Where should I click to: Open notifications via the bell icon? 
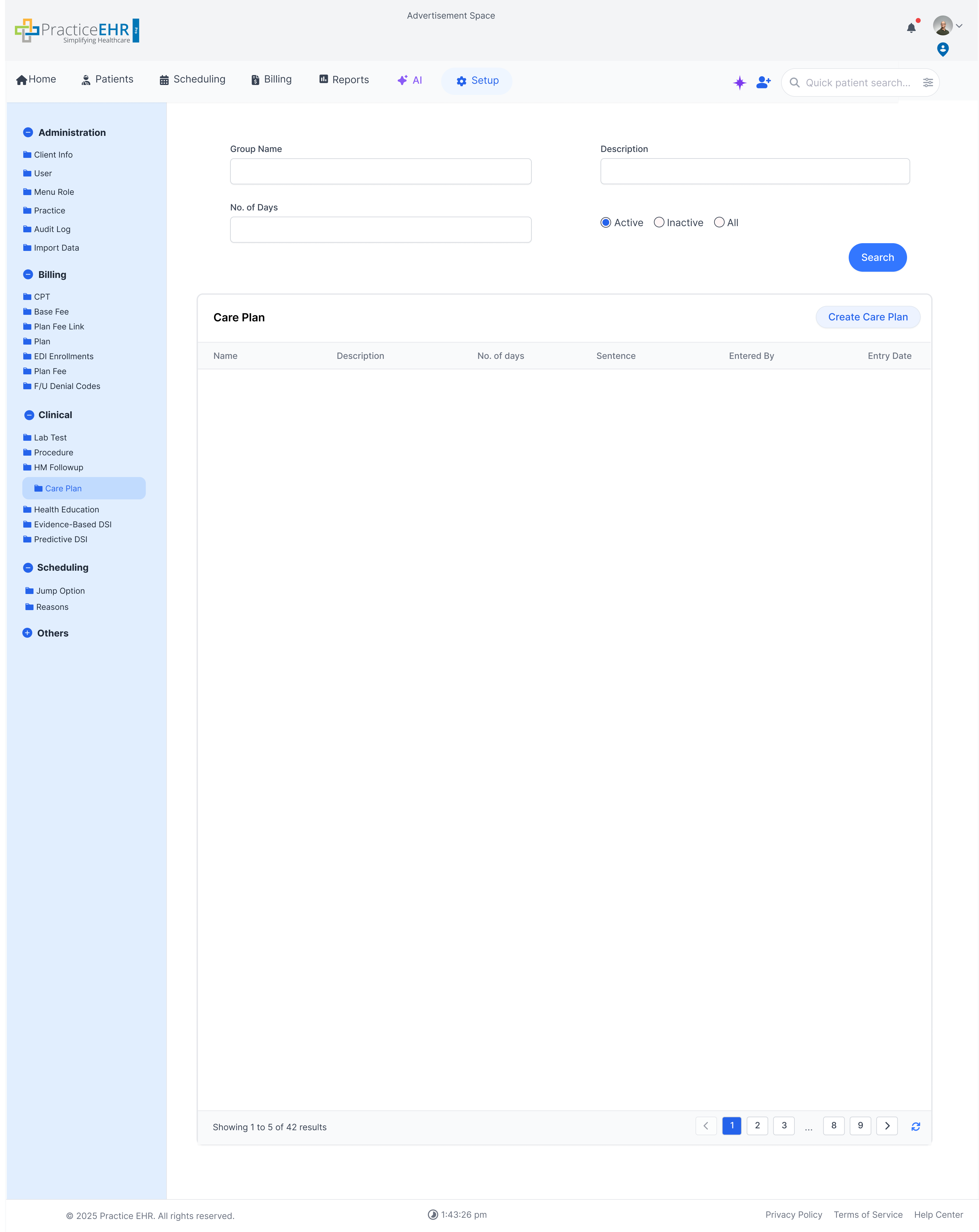tap(911, 27)
